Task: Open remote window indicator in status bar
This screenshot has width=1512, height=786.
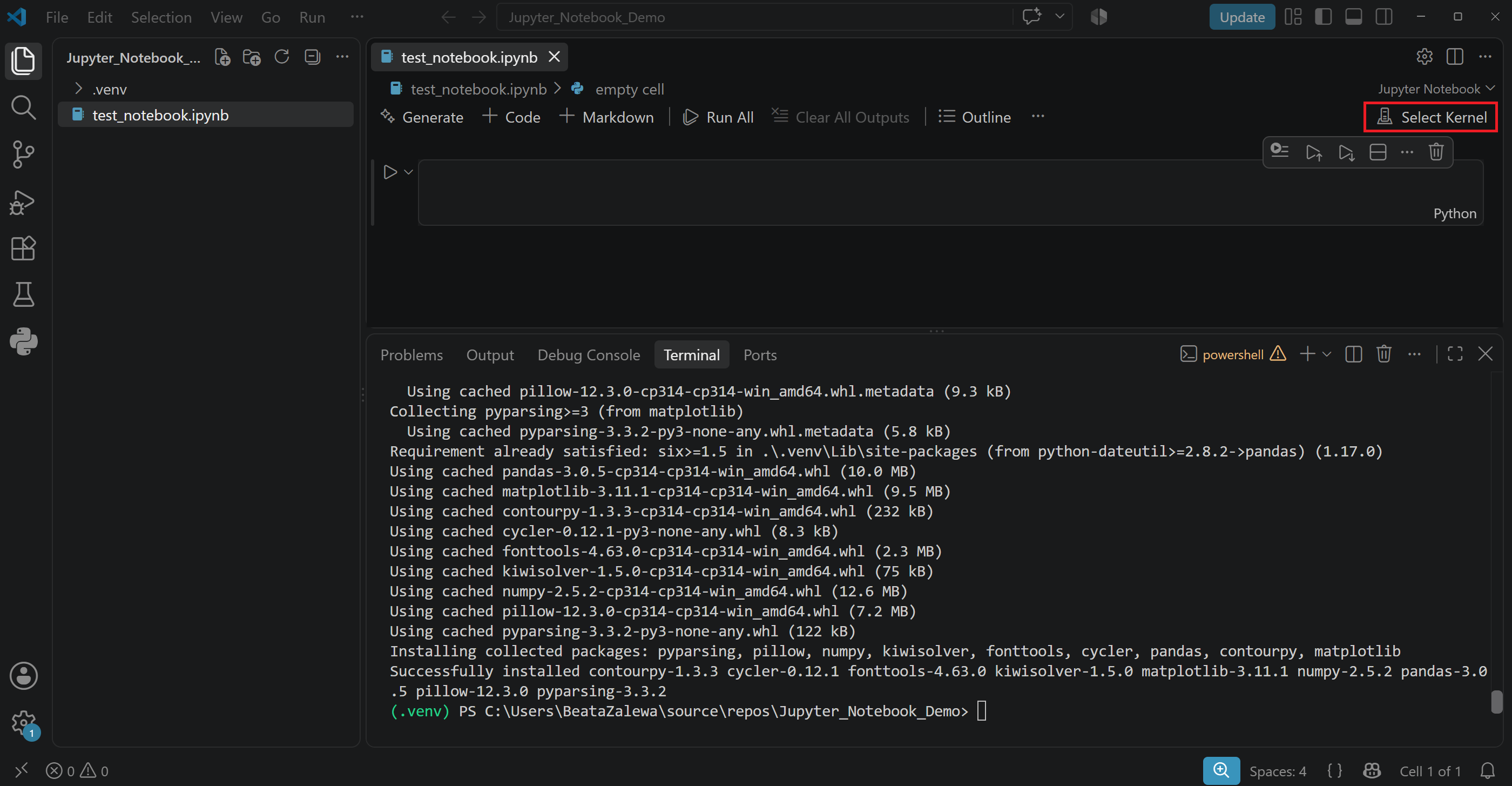Action: click(21, 770)
